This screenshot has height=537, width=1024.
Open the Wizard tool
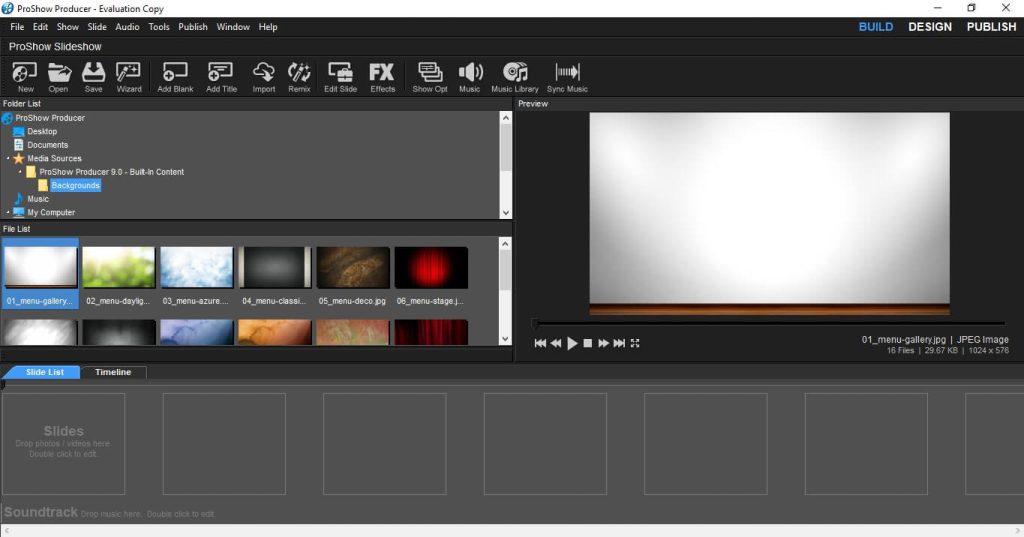coord(128,76)
